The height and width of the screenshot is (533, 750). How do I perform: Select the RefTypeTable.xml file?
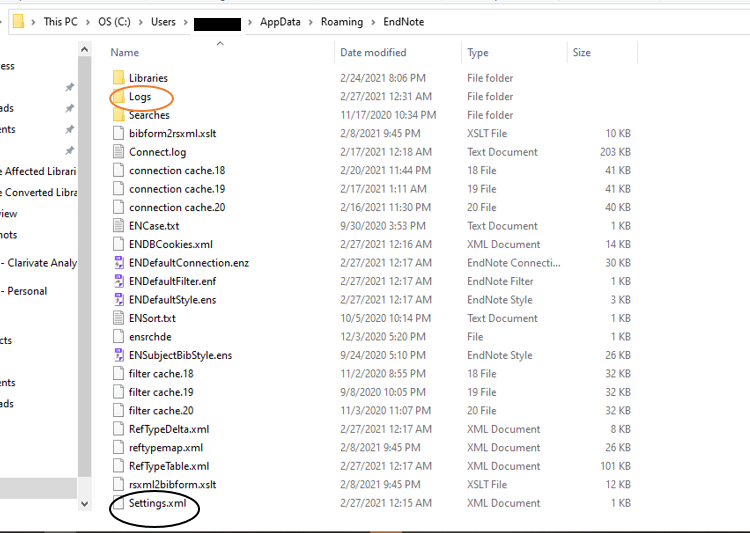168,466
